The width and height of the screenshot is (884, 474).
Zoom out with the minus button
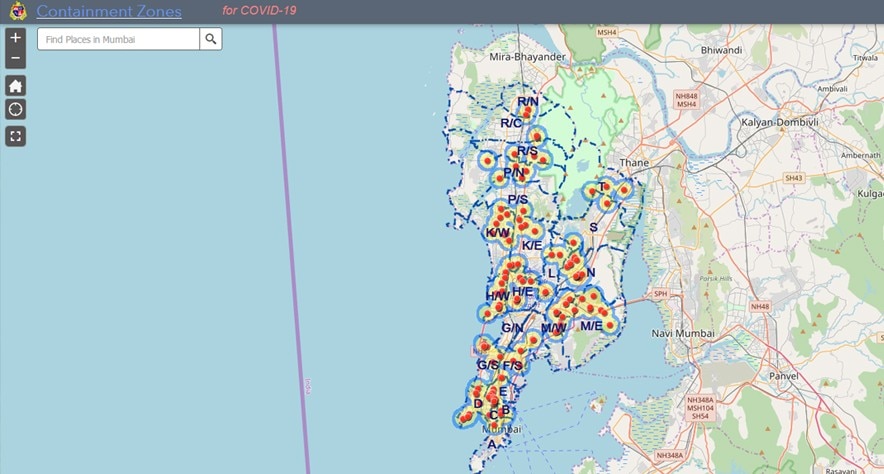15,59
